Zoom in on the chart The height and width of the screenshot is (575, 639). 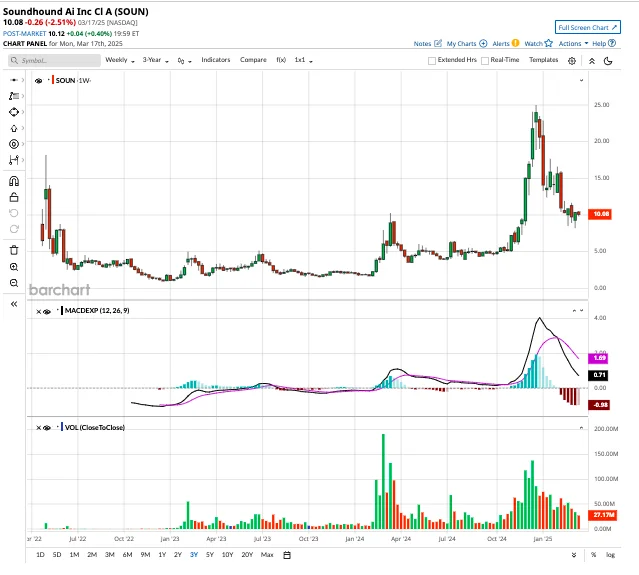14,267
